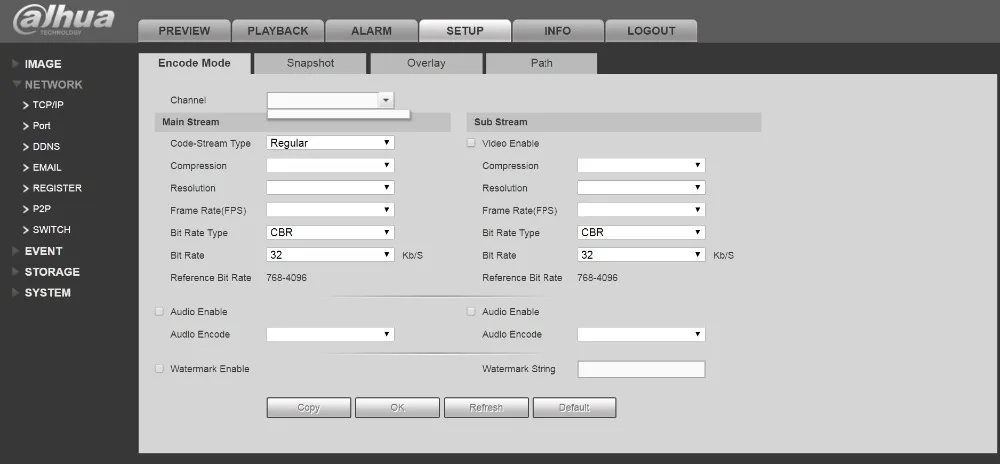The height and width of the screenshot is (464, 1000).
Task: Open Sub Stream Bit Rate Type dropdown
Action: pyautogui.click(x=642, y=232)
